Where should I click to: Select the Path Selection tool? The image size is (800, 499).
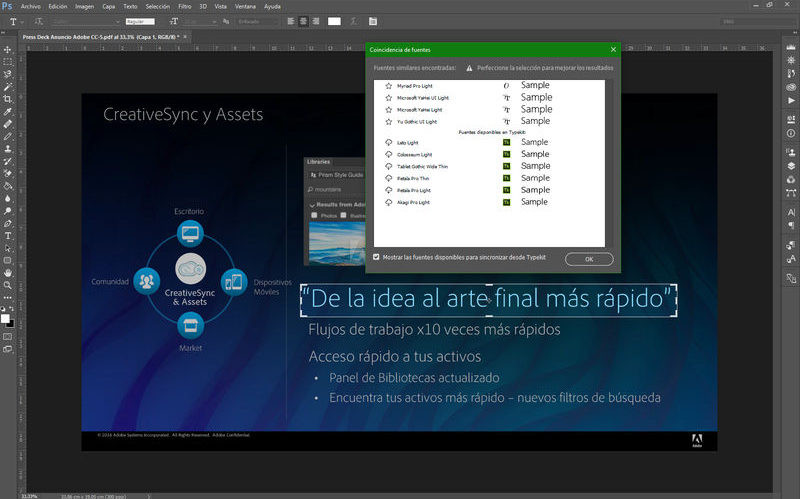coord(8,248)
